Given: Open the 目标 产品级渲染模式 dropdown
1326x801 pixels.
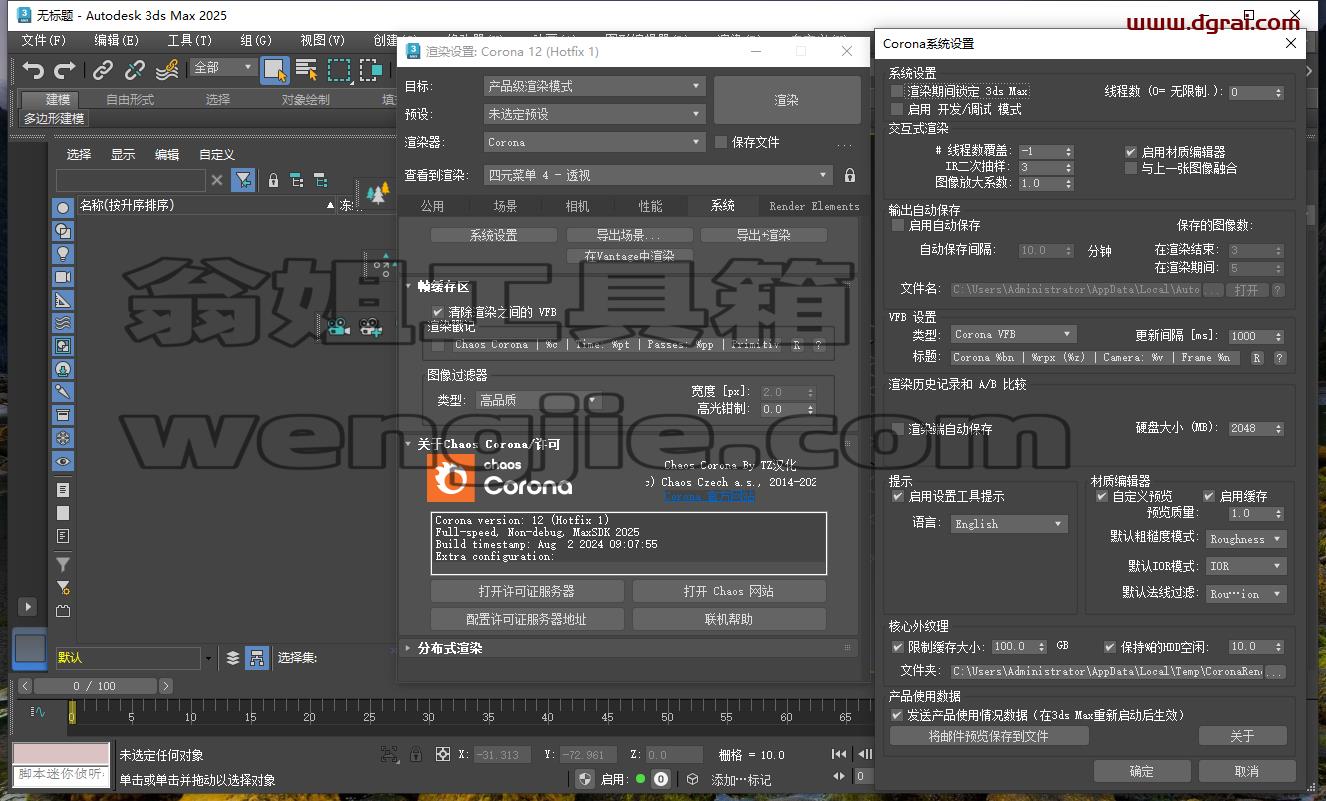Looking at the screenshot, I should (x=595, y=86).
